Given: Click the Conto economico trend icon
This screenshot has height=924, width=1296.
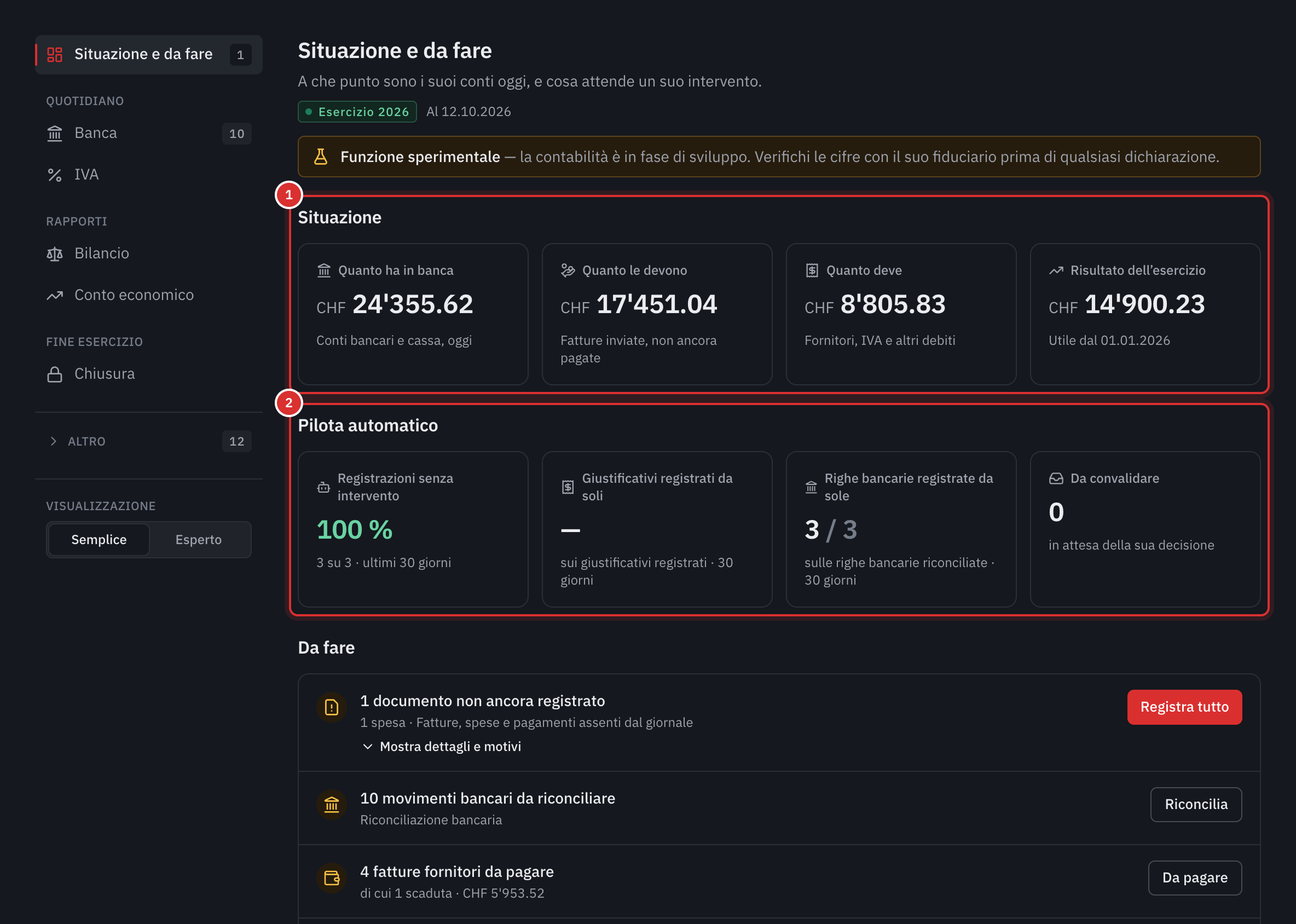Looking at the screenshot, I should point(55,295).
